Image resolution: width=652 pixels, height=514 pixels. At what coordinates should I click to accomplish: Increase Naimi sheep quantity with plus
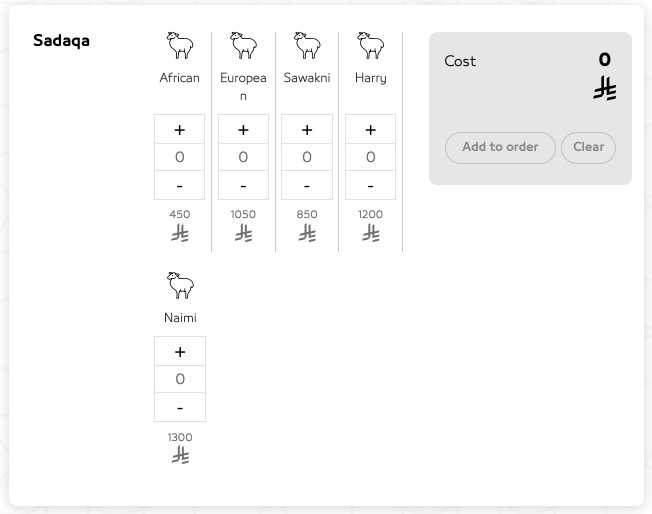[x=180, y=352]
